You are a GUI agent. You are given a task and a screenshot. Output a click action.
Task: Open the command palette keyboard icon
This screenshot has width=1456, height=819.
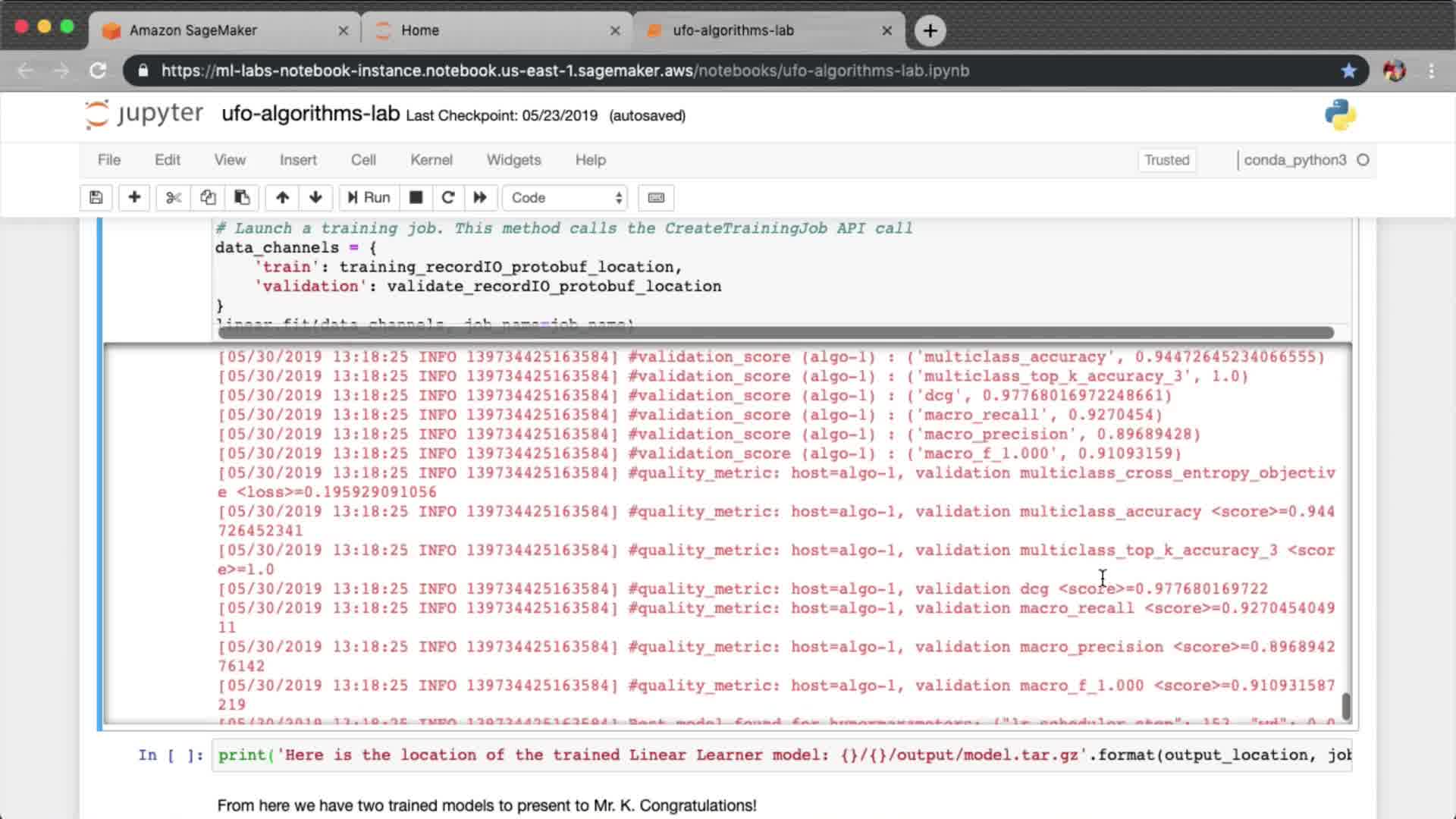click(x=656, y=198)
